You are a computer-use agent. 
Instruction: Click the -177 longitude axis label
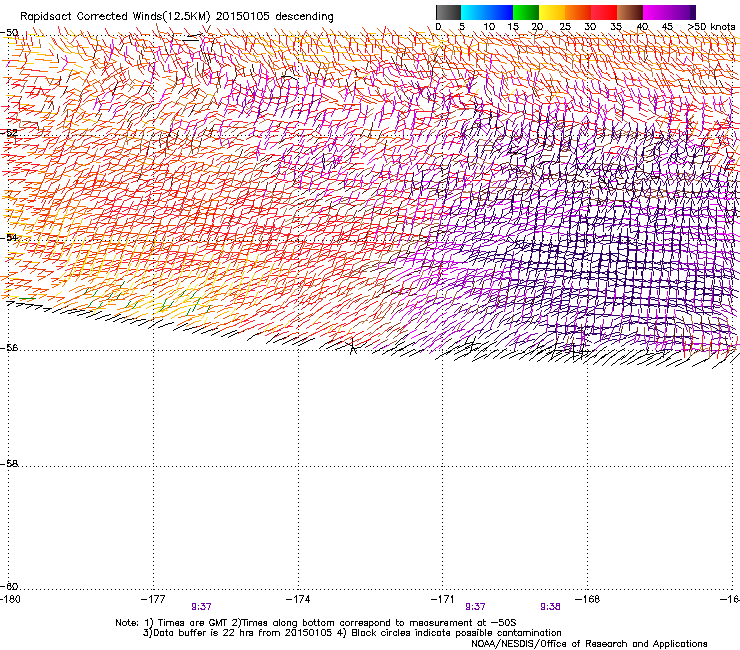coord(153,599)
